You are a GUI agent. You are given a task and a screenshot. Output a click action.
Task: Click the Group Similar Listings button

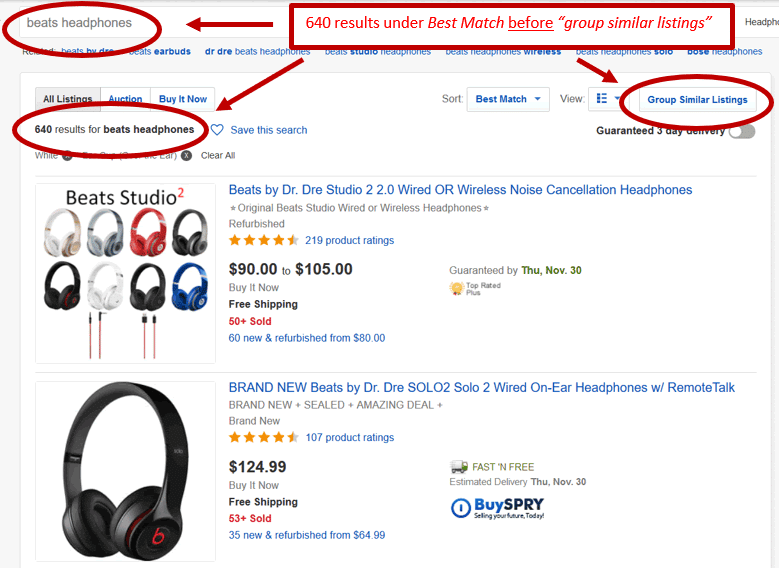click(x=697, y=99)
